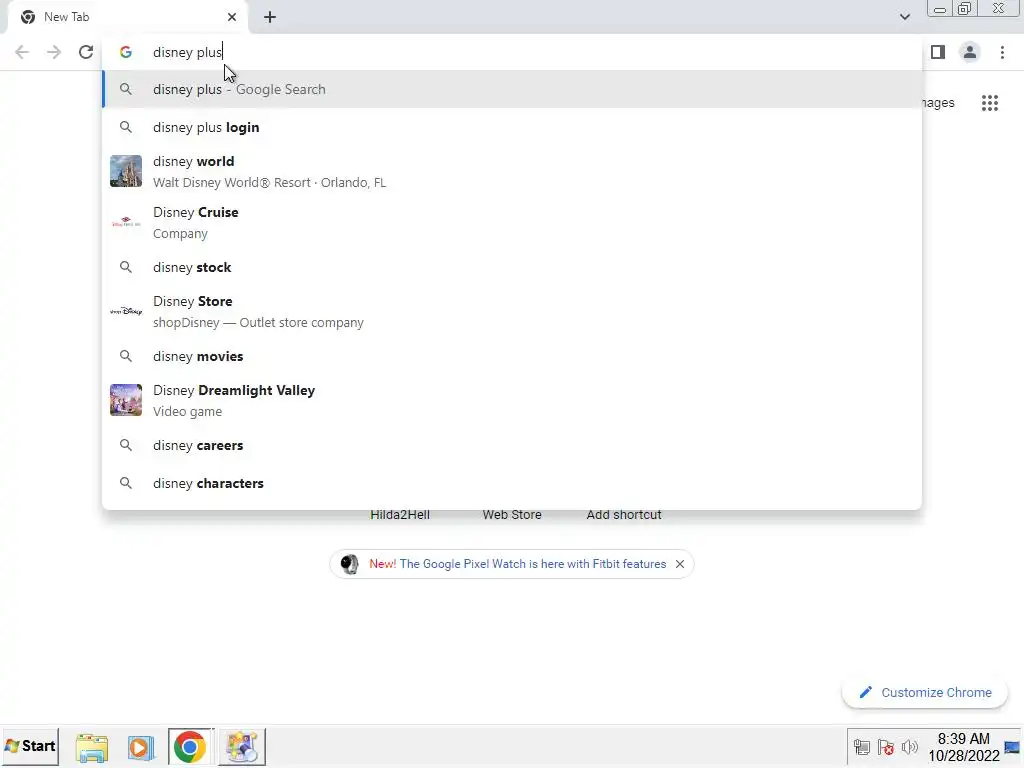The image size is (1024, 768).
Task: Click inside the address bar text 'disney plus'
Action: [x=187, y=52]
